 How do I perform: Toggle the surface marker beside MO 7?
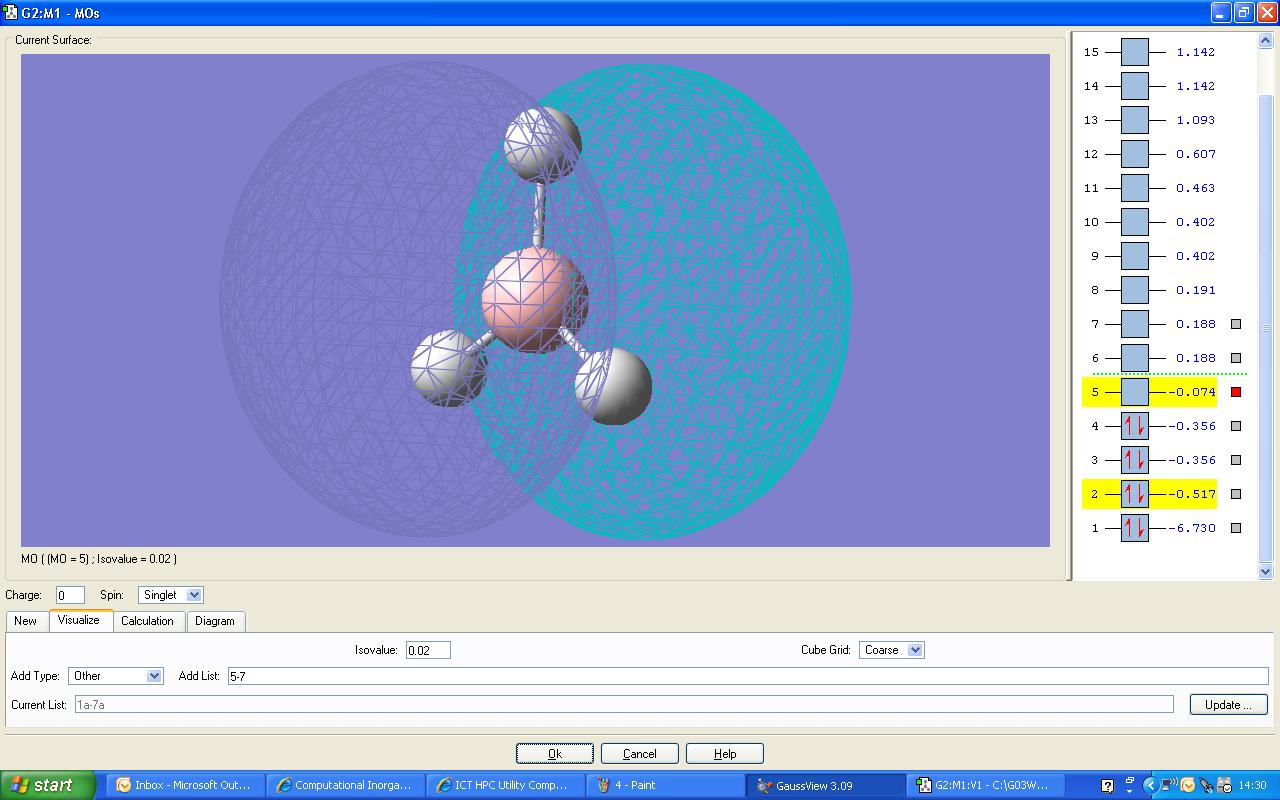(x=1236, y=324)
